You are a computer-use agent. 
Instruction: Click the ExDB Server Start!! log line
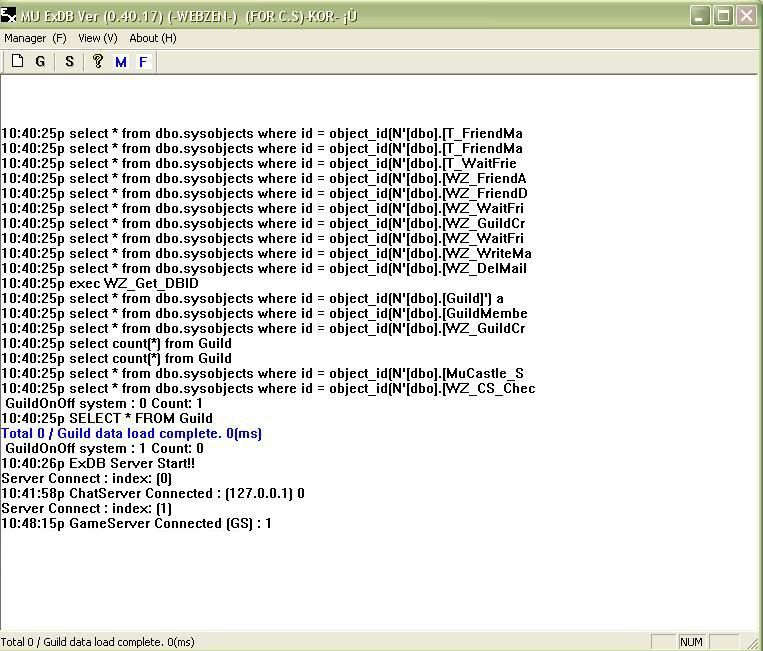coord(98,464)
